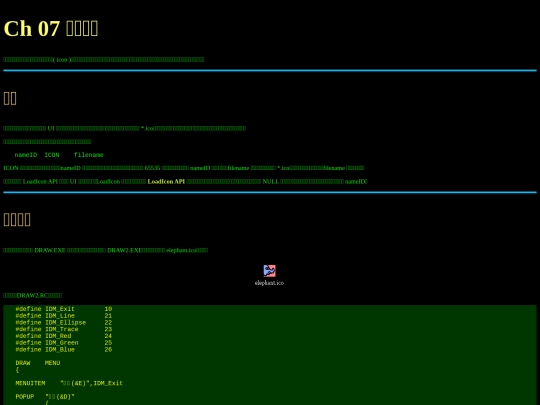This screenshot has height=405, width=540.
Task: Click the "DRAW MENU" code line
Action: tap(38, 363)
